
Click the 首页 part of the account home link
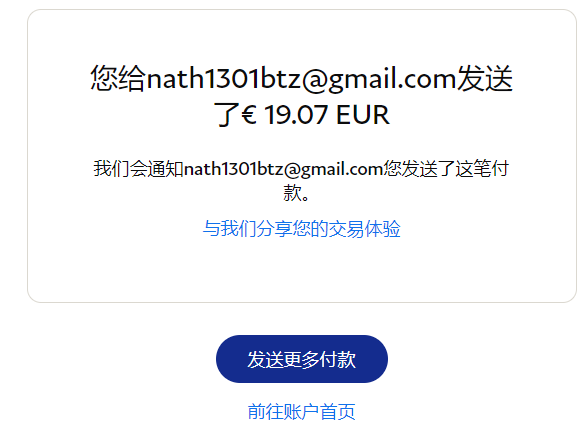338,411
